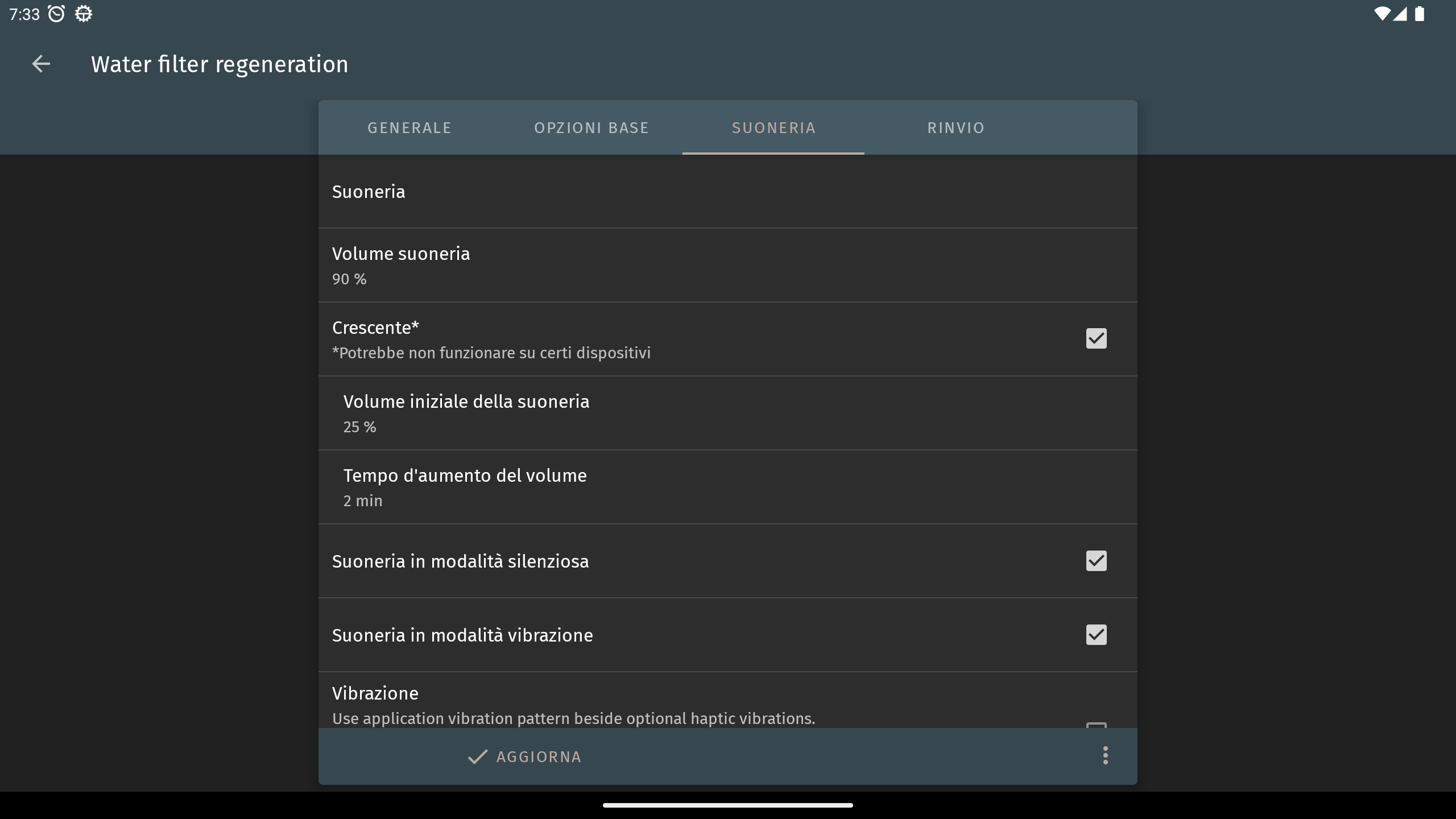Toggle the Crescente checkbox
Image resolution: width=1456 pixels, height=819 pixels.
click(1096, 338)
